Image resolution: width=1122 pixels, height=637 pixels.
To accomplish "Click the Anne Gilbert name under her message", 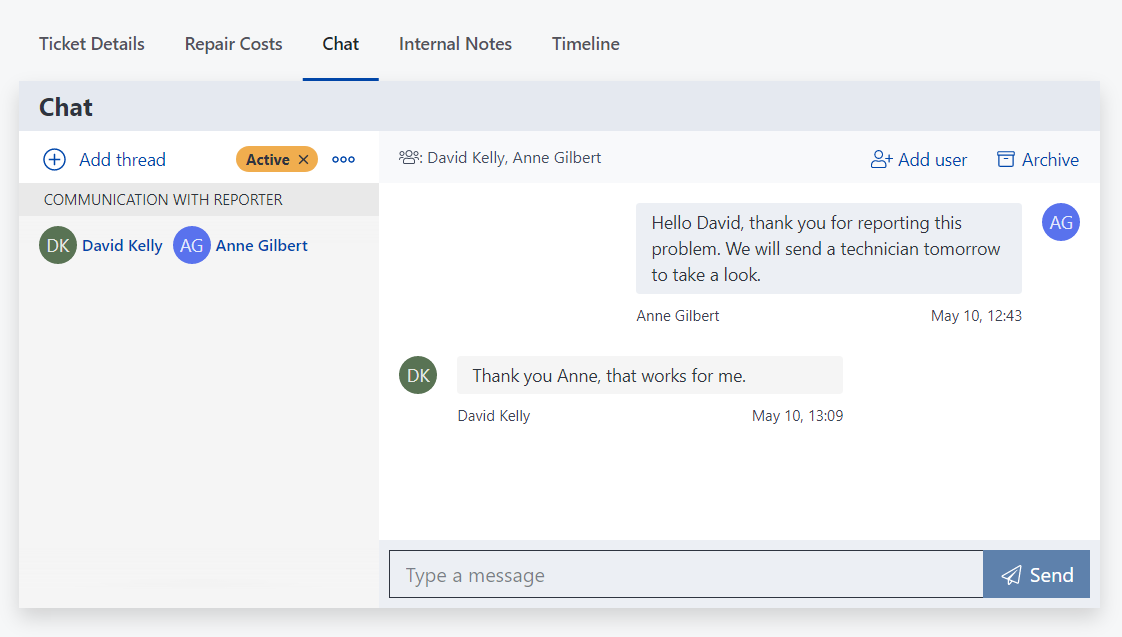I will [678, 316].
